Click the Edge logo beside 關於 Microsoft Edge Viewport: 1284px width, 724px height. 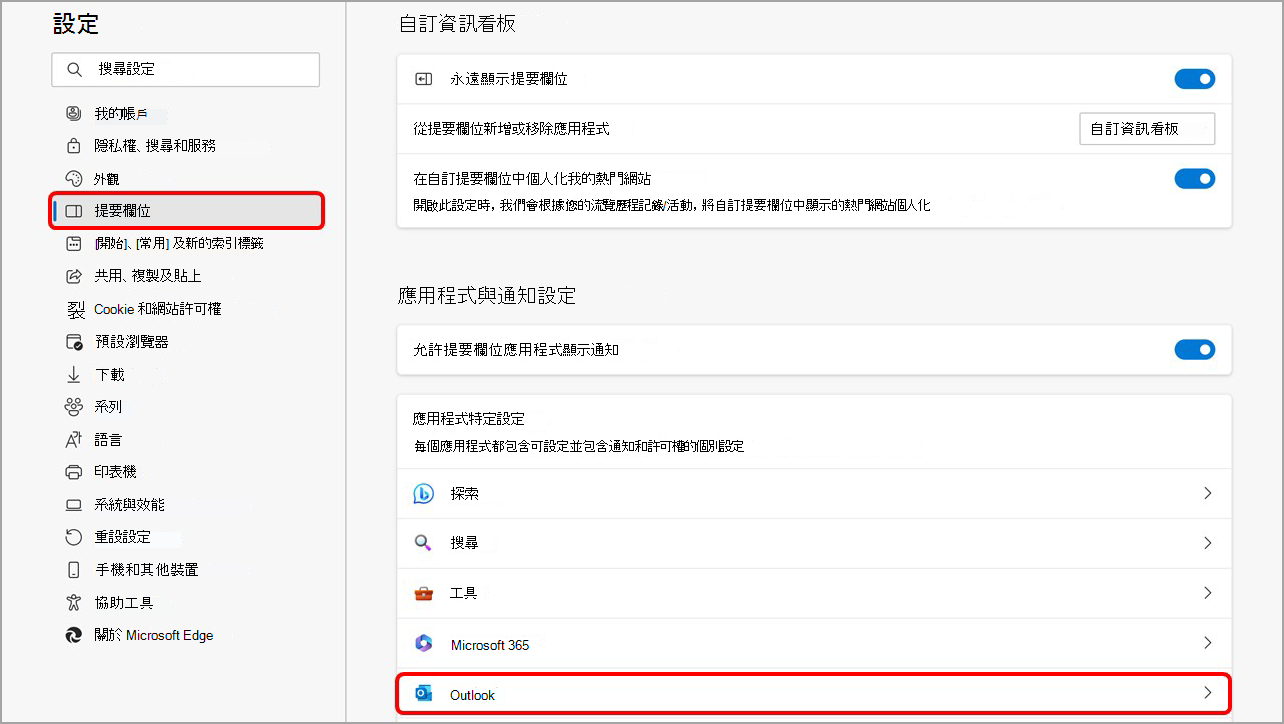click(73, 635)
